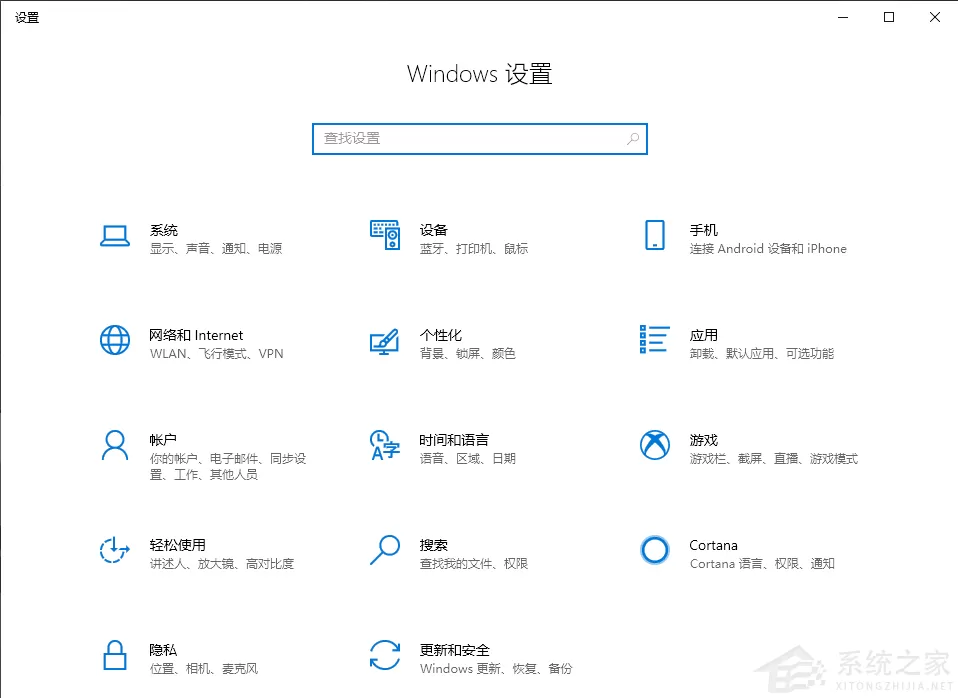Click the magnifier icon in the search box

[x=633, y=139]
